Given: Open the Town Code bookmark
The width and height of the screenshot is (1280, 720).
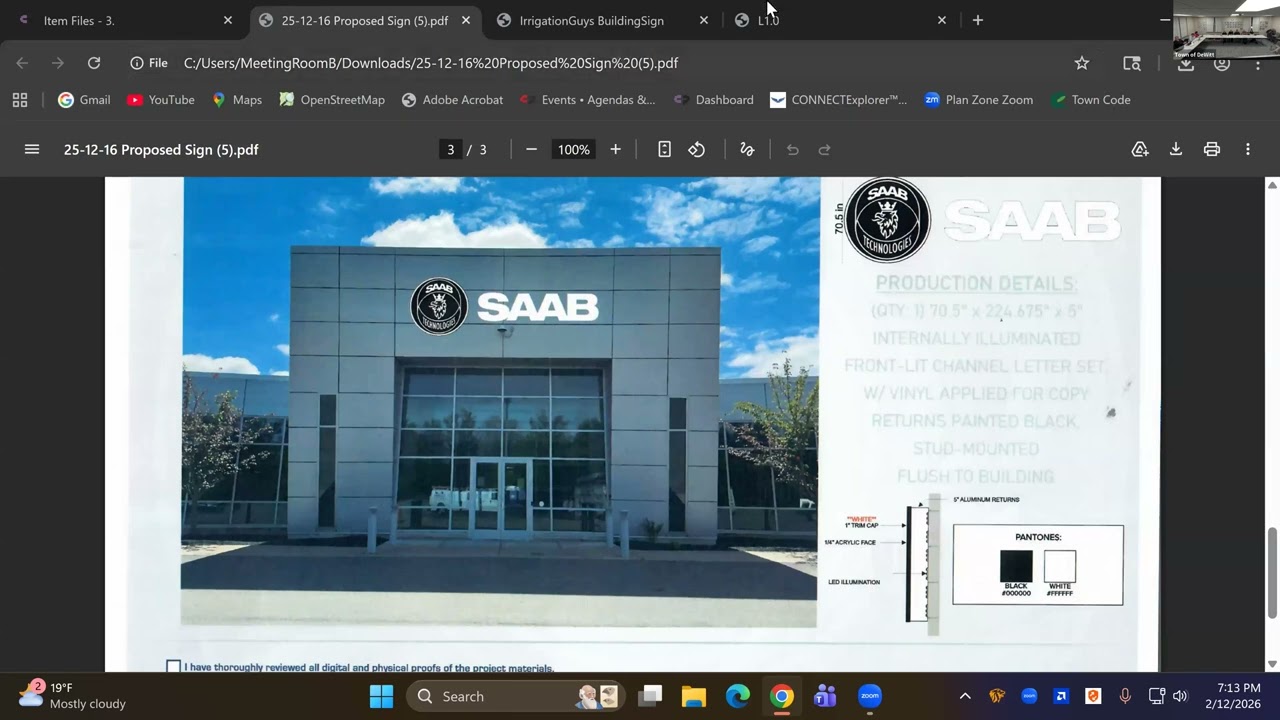Looking at the screenshot, I should point(1091,100).
